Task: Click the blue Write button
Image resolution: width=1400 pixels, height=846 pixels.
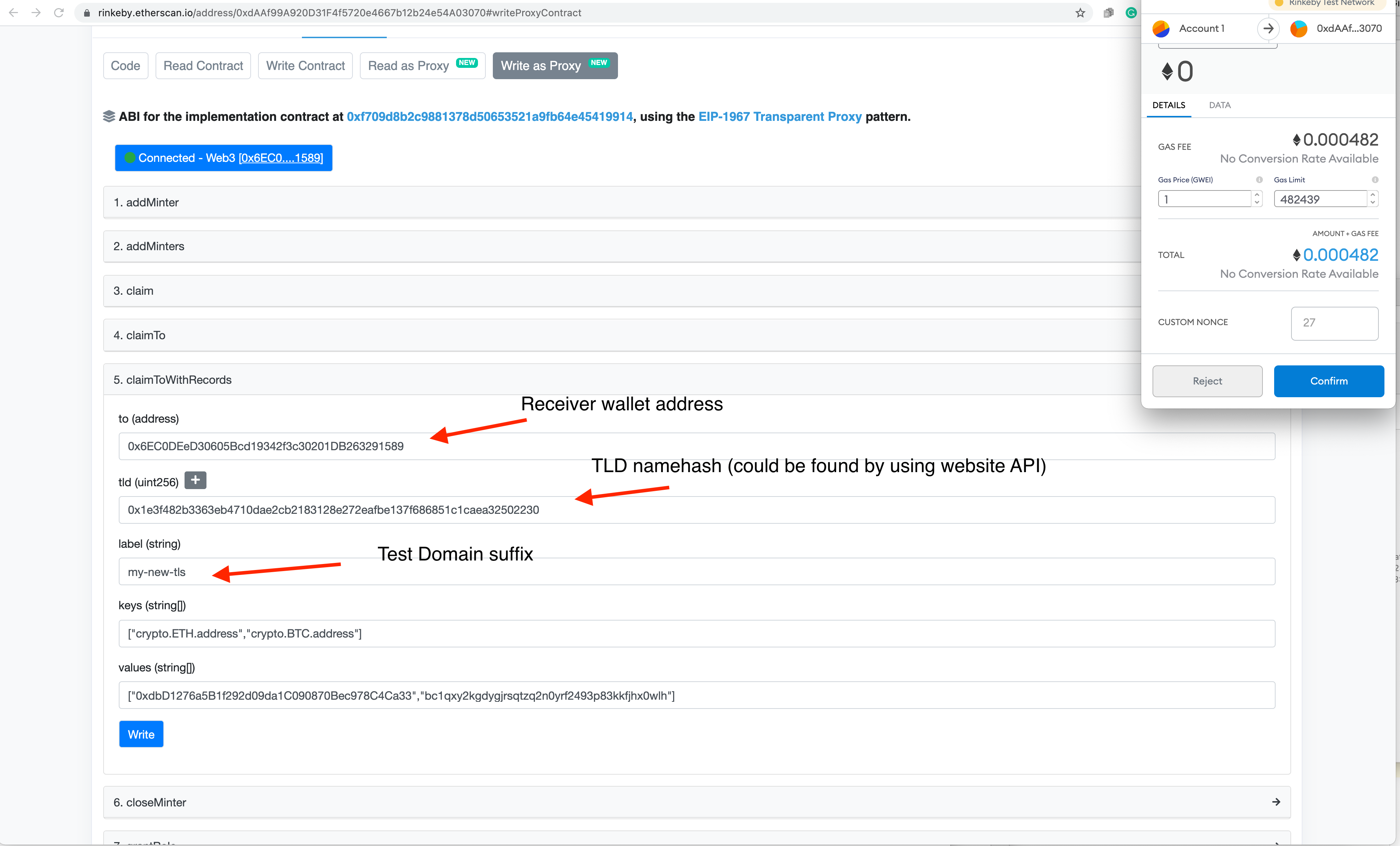Action: (141, 734)
